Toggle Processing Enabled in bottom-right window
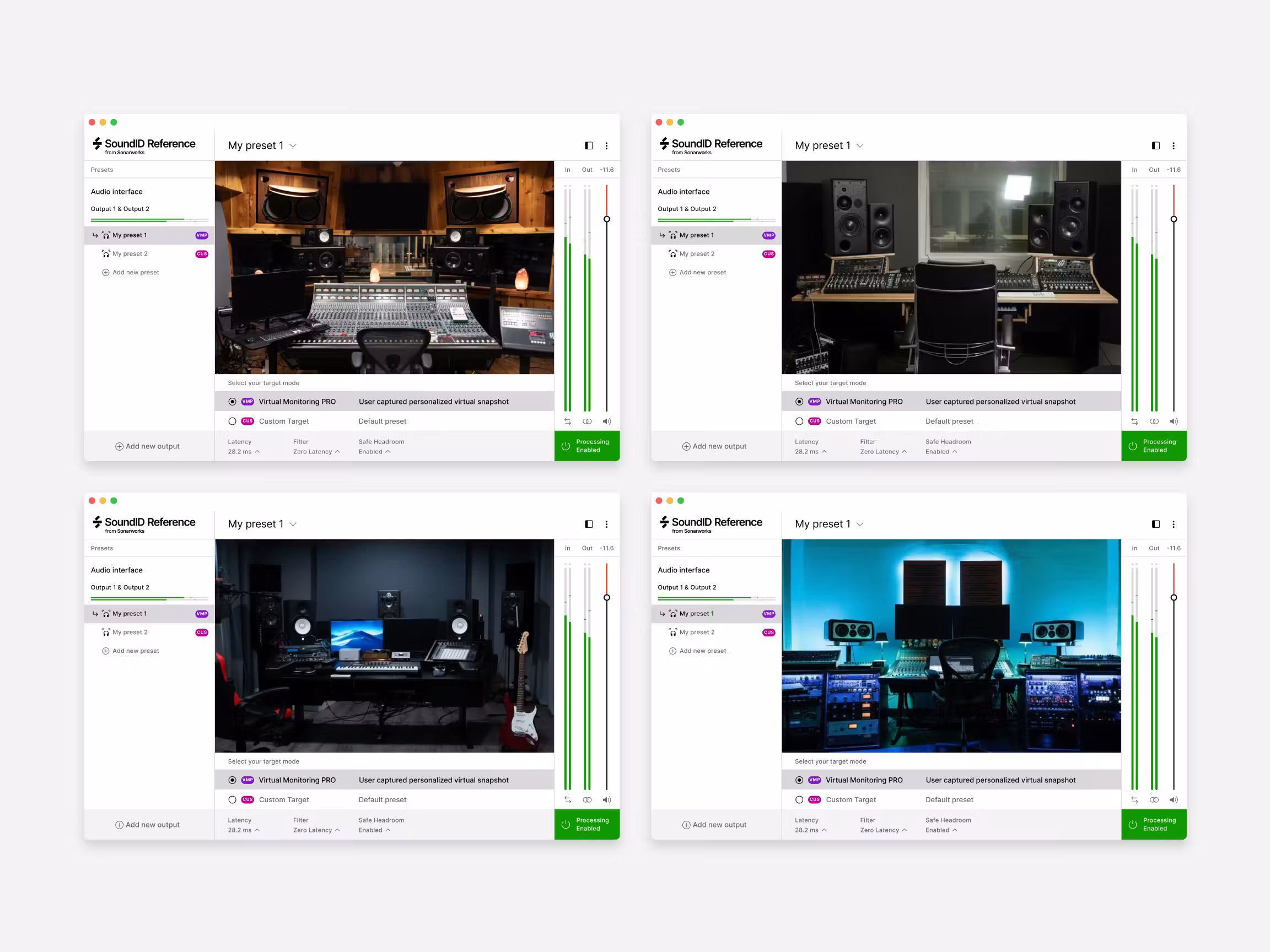 coord(1154,824)
